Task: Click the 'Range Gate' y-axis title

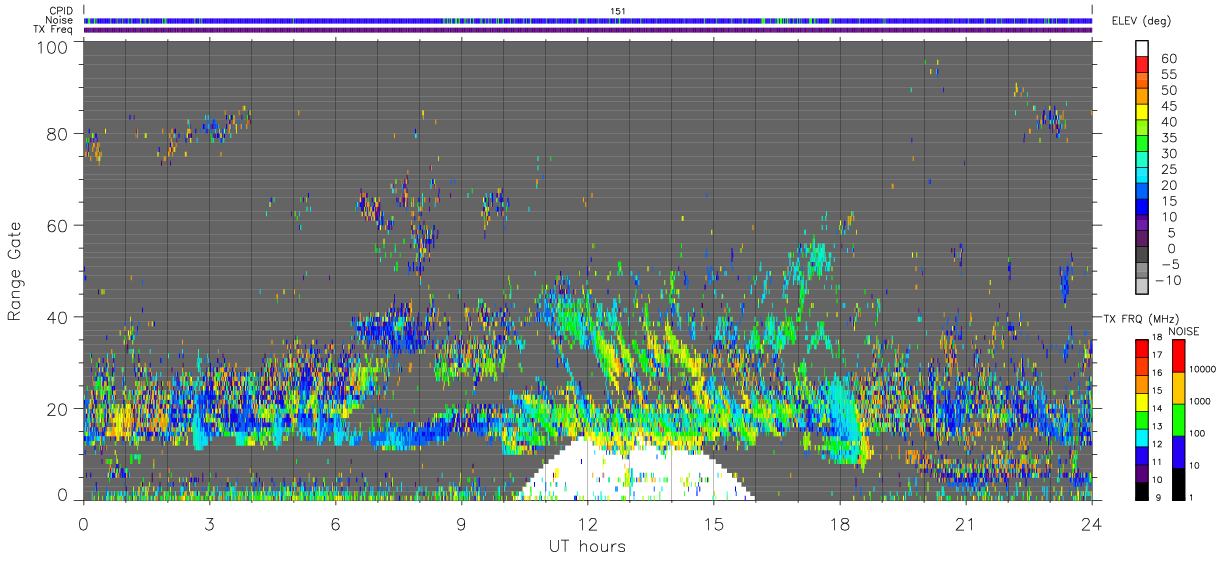Action: click(x=16, y=271)
